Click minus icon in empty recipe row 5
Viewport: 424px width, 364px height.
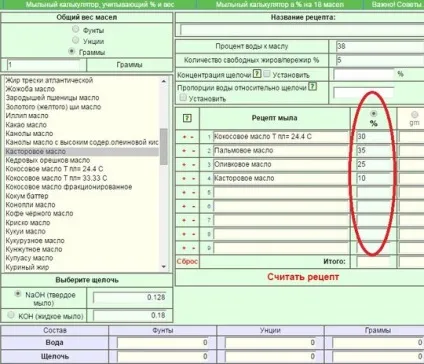click(193, 193)
